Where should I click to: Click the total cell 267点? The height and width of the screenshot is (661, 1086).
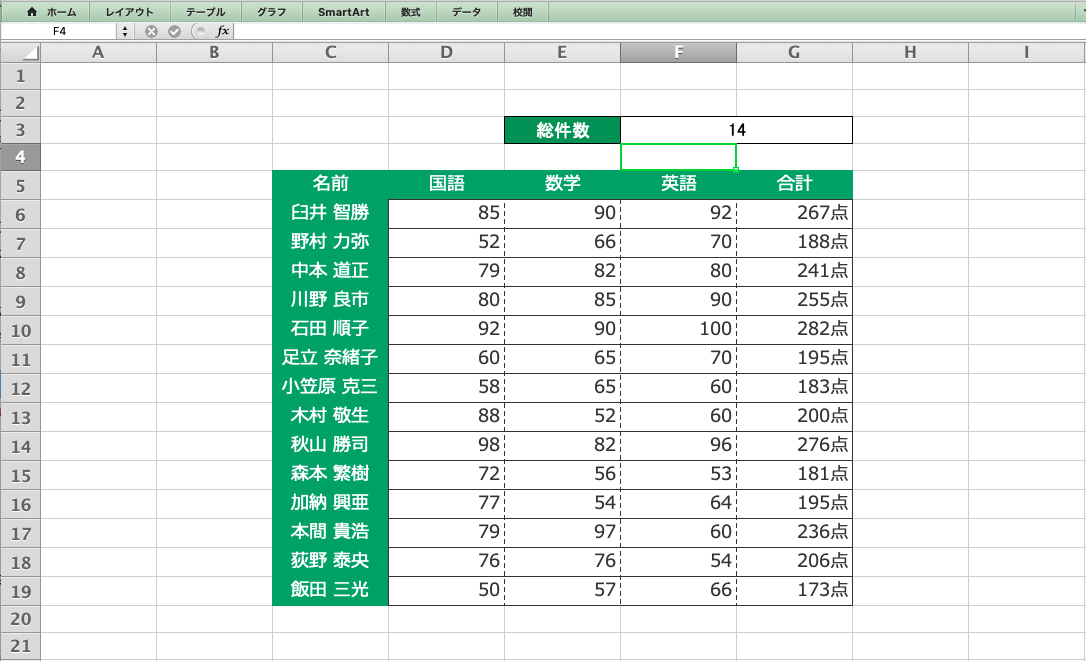click(794, 213)
